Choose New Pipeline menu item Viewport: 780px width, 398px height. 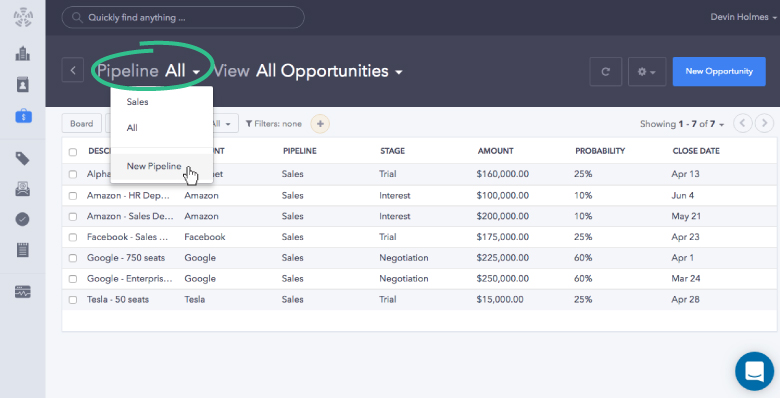[162, 166]
